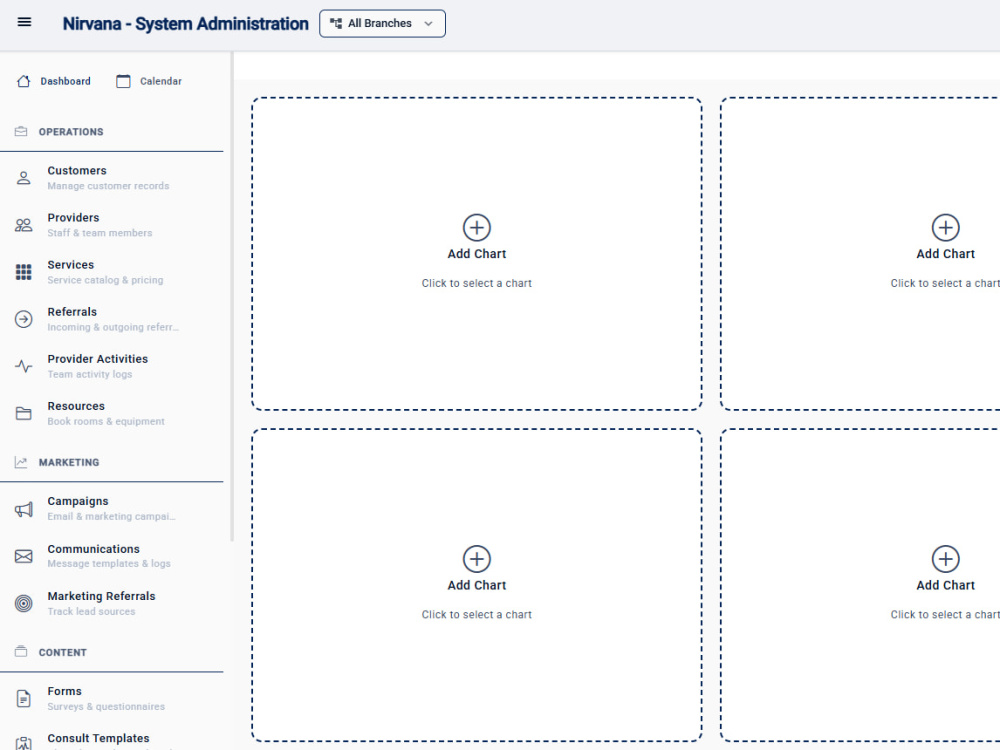Click 'Click to select a chart' in top-left card
Screen dimensions: 1000x750
[476, 283]
